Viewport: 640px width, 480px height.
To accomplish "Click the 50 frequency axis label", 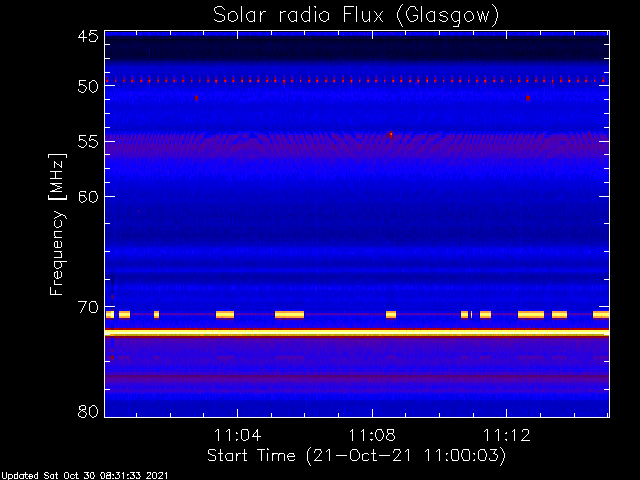I will 88,86.
